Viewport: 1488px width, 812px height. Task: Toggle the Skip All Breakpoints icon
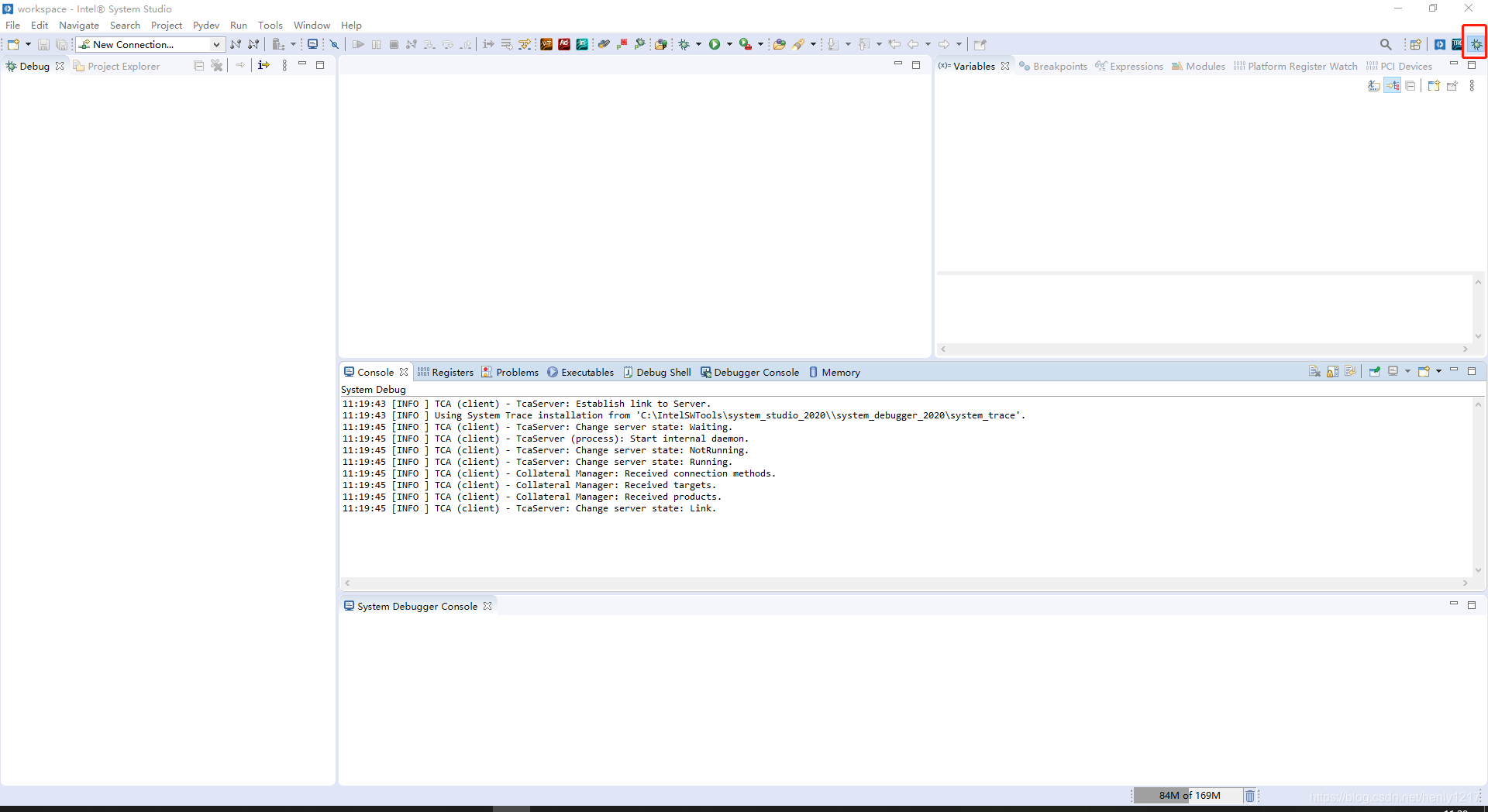tap(335, 44)
